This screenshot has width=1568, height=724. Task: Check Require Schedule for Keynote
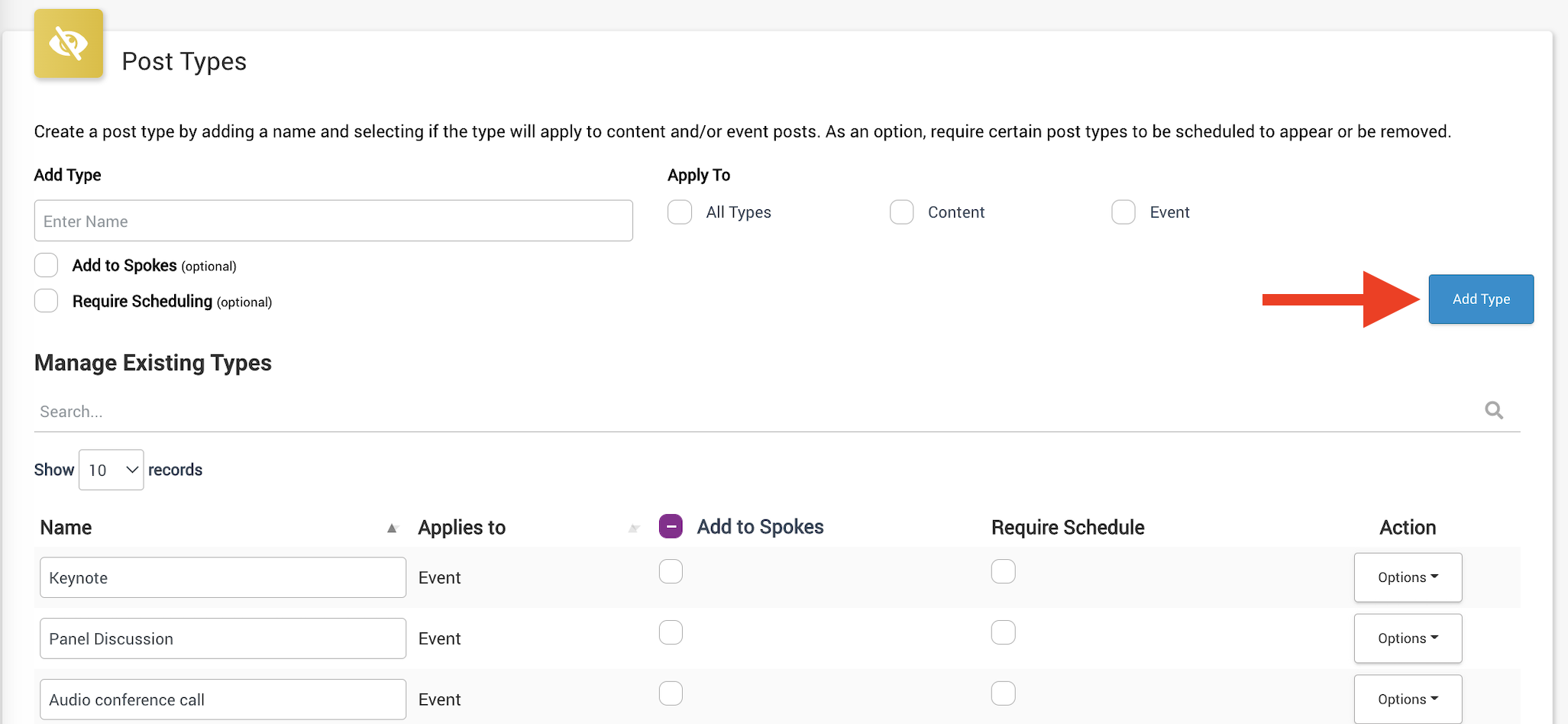click(1004, 571)
